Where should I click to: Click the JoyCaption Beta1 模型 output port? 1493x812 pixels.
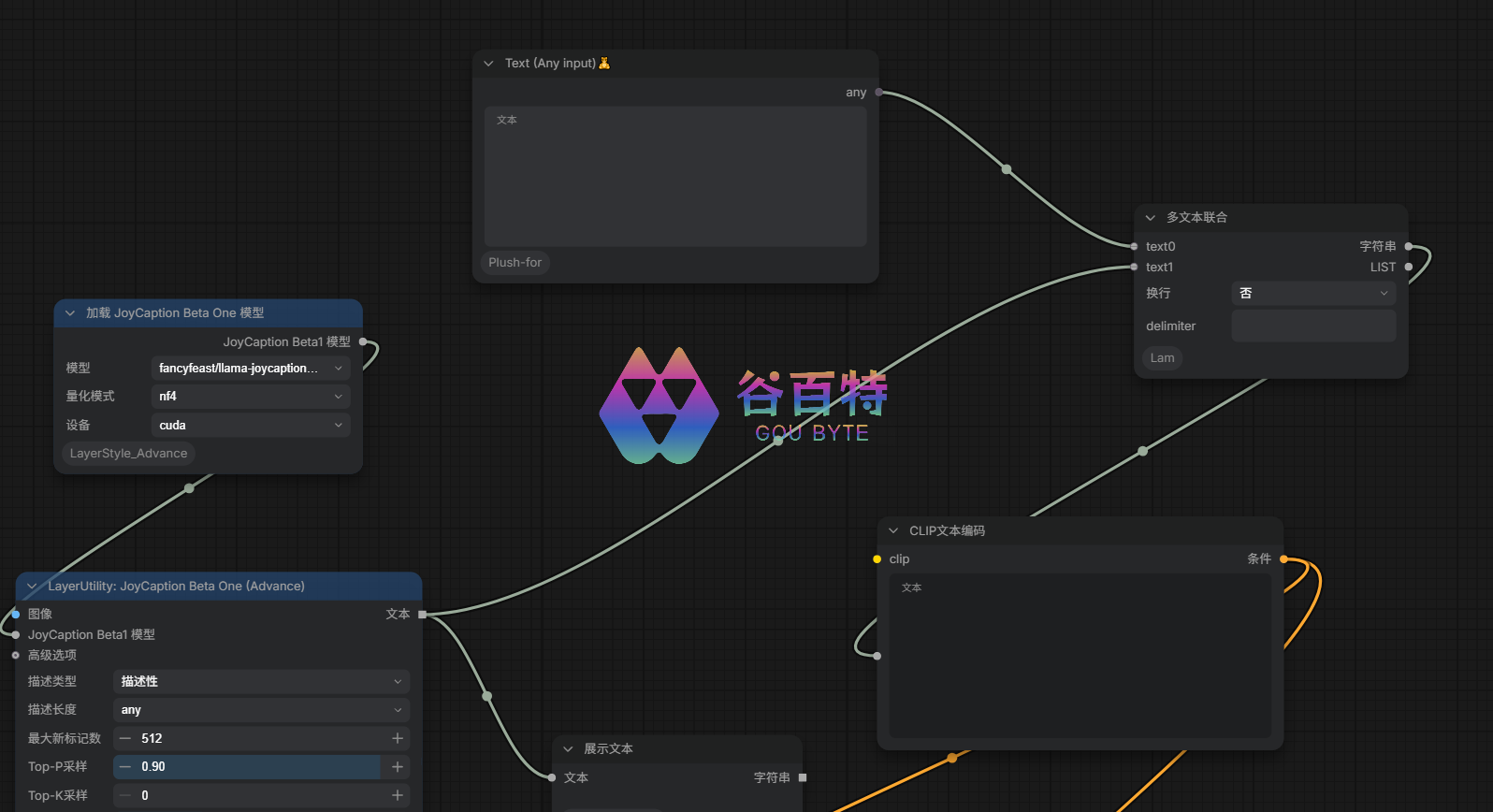(x=363, y=342)
